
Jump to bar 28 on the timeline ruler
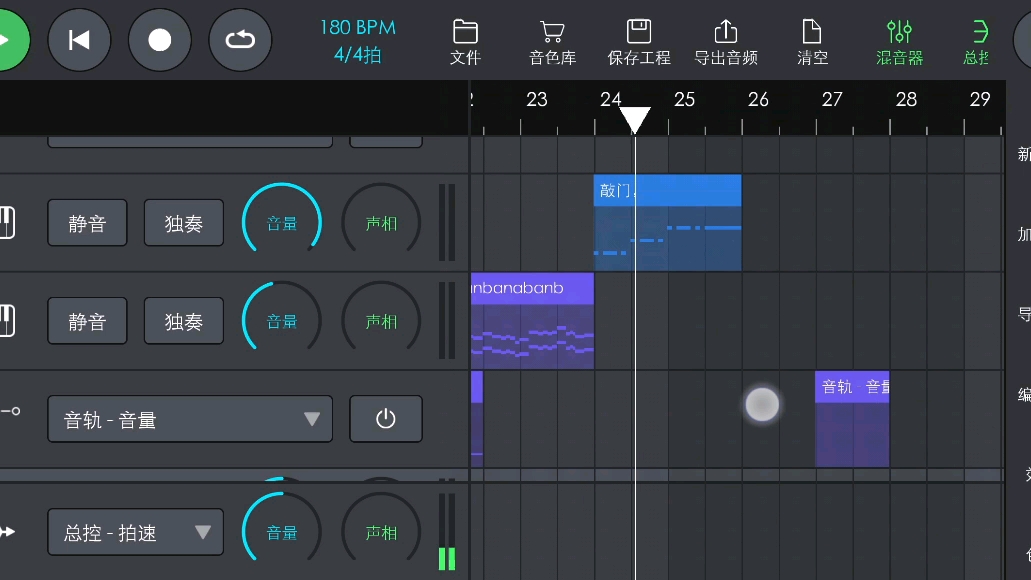tap(906, 99)
